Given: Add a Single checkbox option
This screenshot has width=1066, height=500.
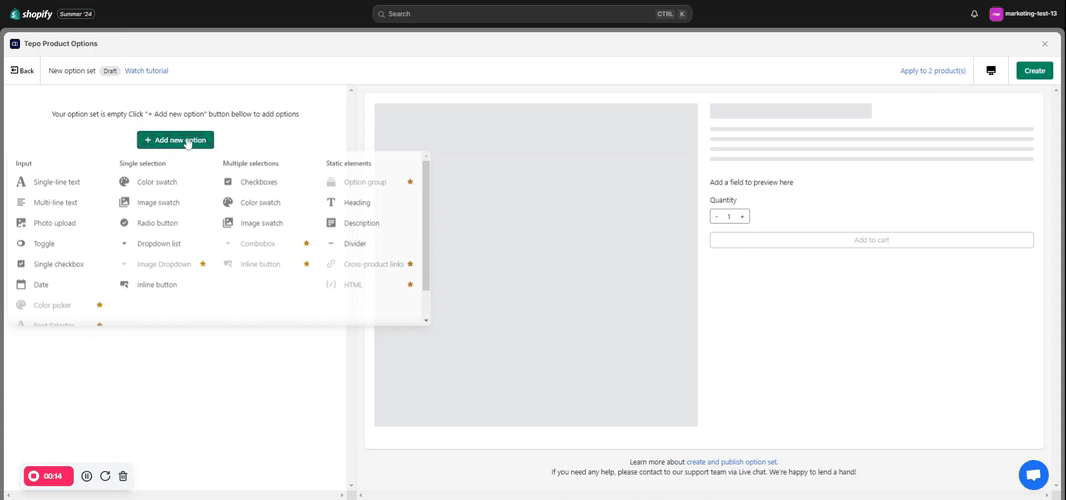Looking at the screenshot, I should tap(49, 264).
